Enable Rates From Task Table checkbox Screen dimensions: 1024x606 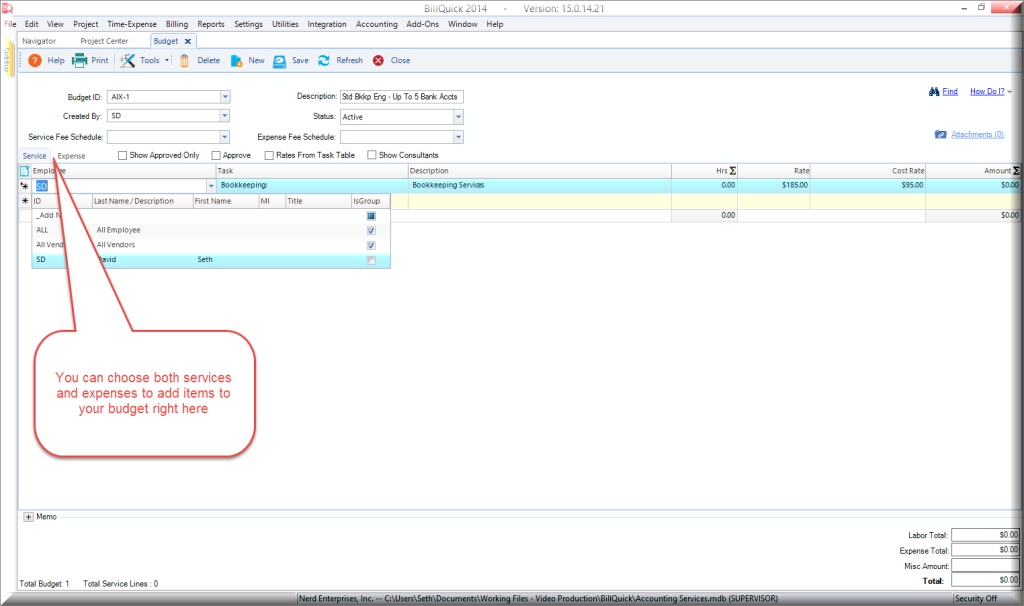[x=268, y=155]
